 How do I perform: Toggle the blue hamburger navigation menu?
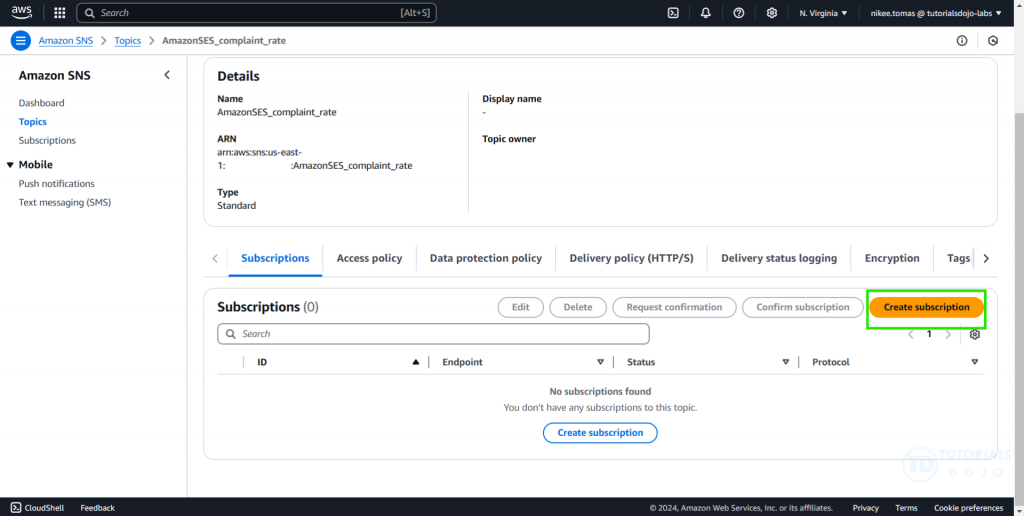(21, 40)
